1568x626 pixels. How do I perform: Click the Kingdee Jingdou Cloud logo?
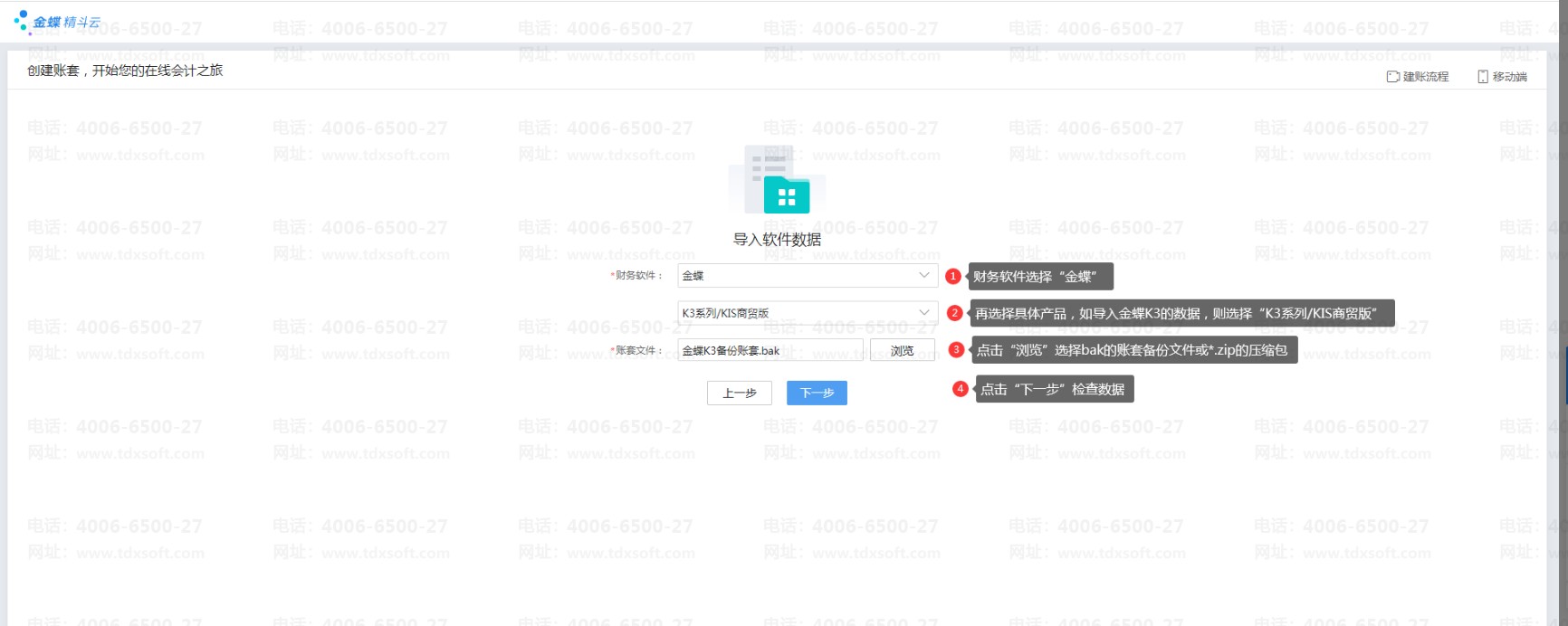coord(57,21)
